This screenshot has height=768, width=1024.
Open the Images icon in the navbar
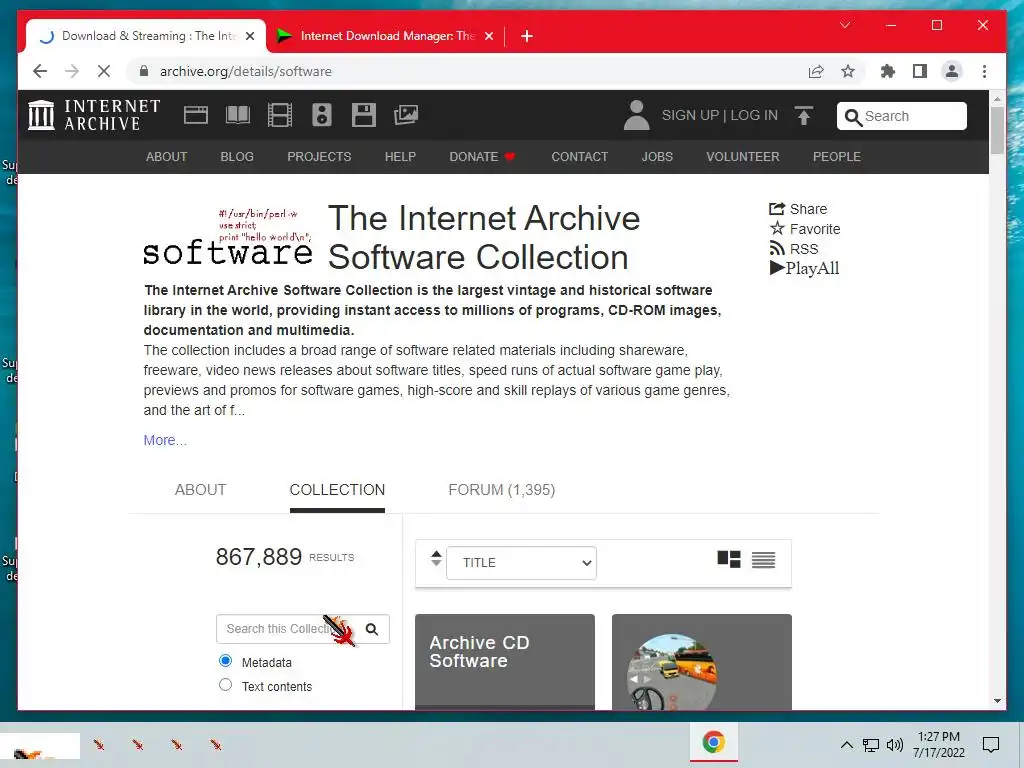(x=406, y=115)
